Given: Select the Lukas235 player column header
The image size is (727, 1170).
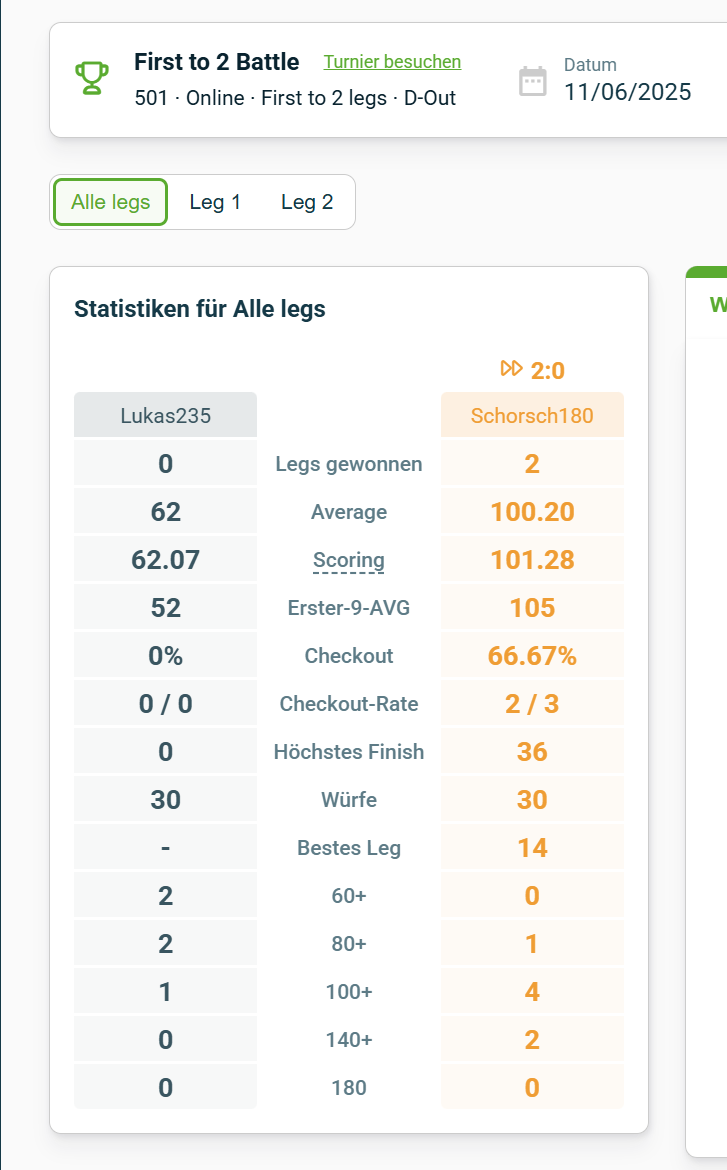Looking at the screenshot, I should click(164, 414).
